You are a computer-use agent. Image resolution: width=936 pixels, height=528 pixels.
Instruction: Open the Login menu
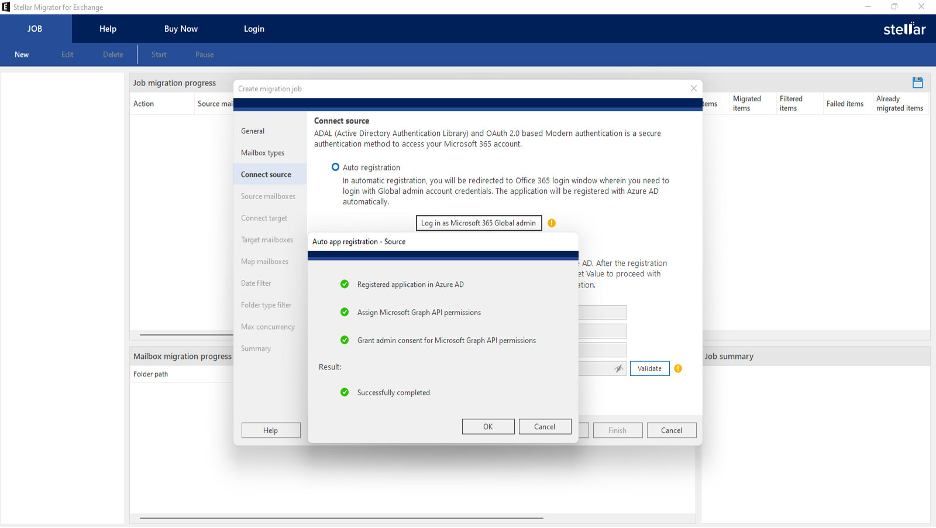pyautogui.click(x=254, y=29)
